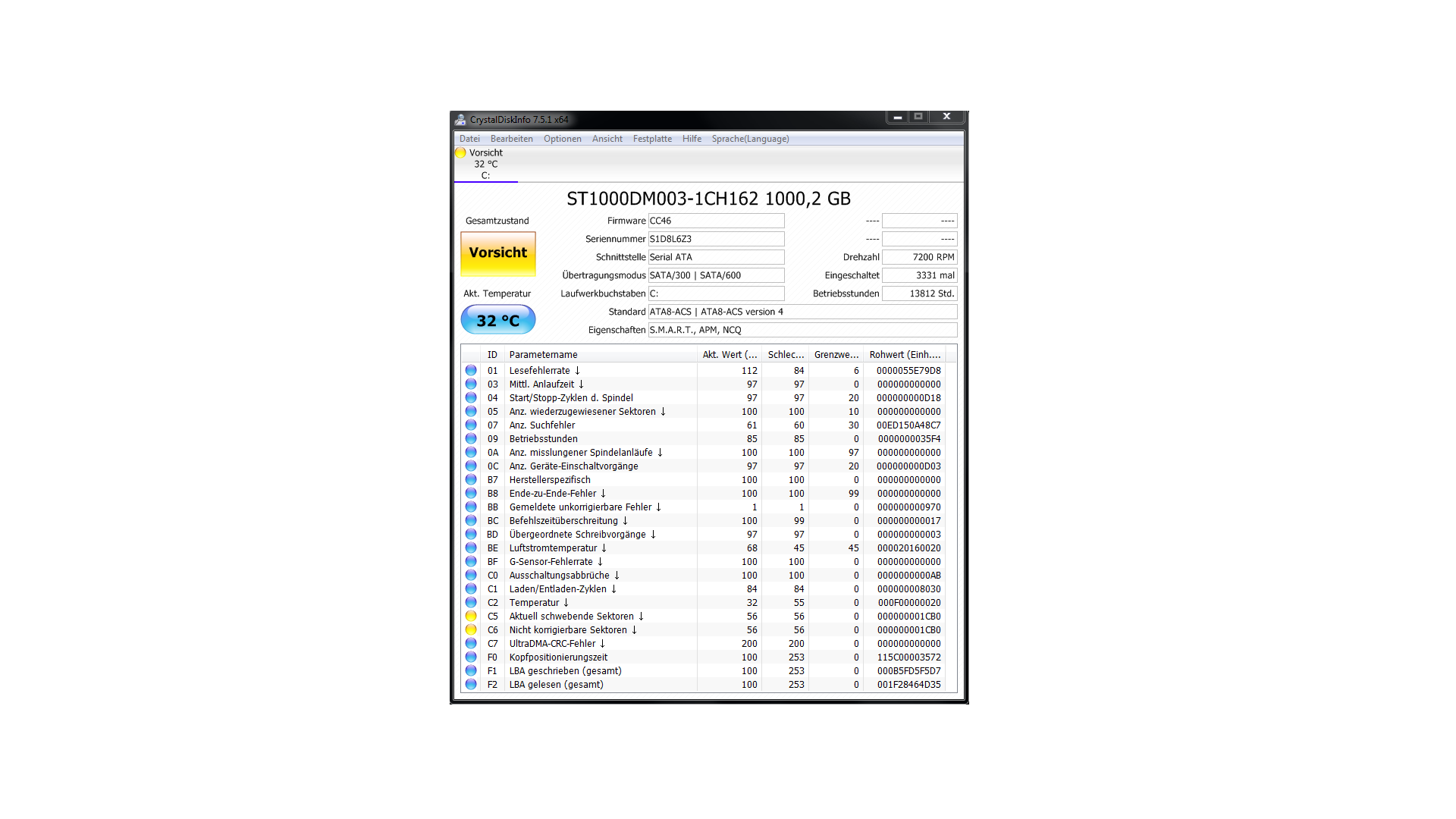Image resolution: width=1456 pixels, height=819 pixels.
Task: Click the Rohwert column header
Action: tap(904, 355)
